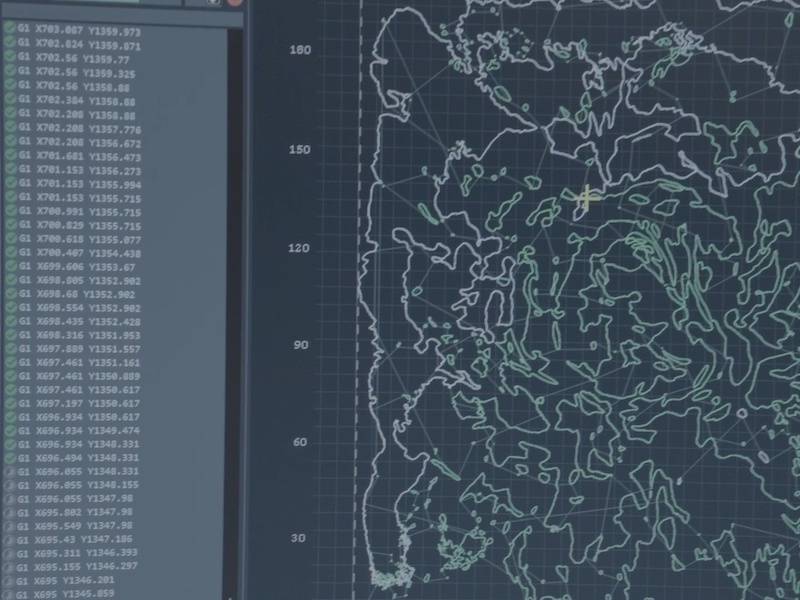Click the 30 label on the vertical axis

tap(299, 538)
